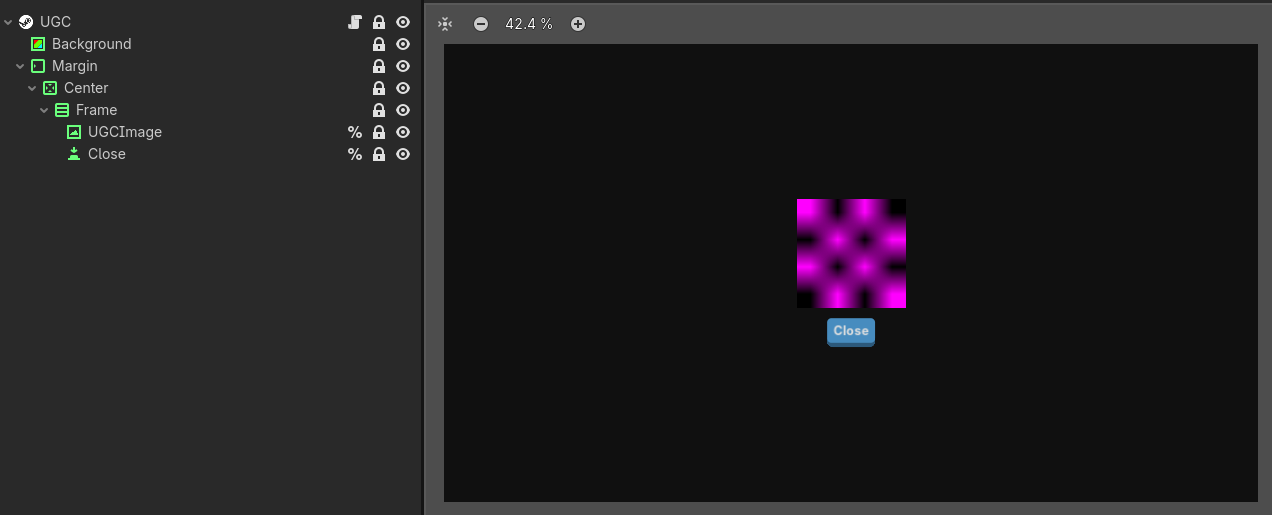This screenshot has width=1272, height=515.
Task: Click the UGCImage texture node icon
Action: (x=74, y=132)
